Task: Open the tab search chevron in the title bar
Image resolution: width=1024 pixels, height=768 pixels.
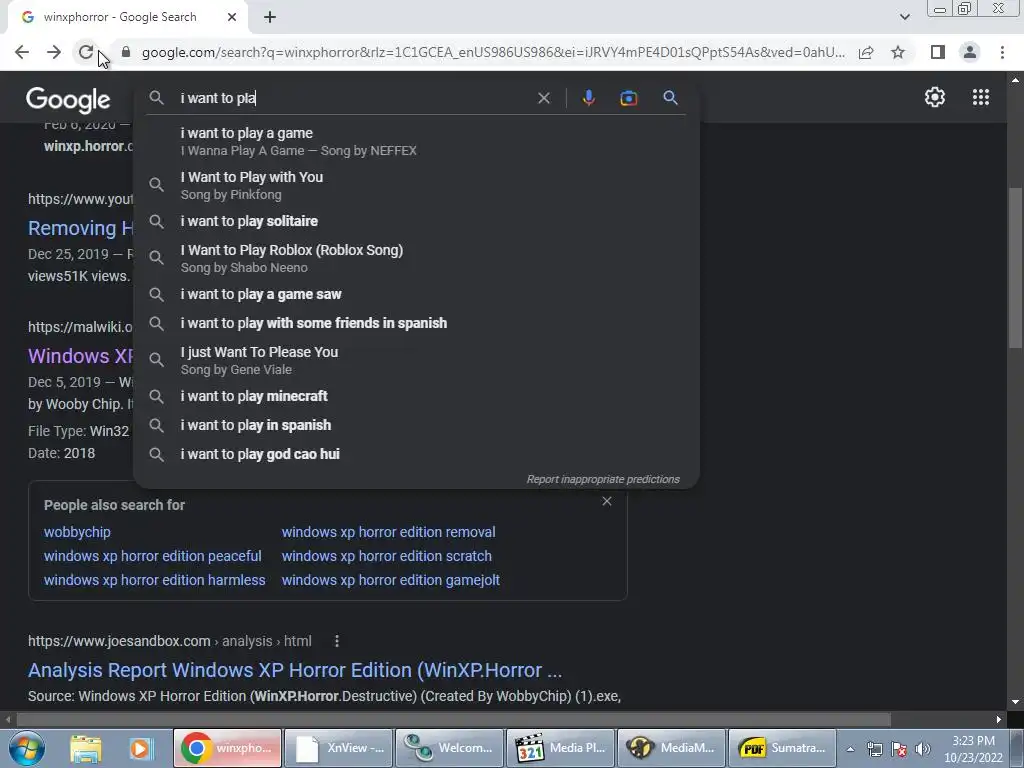Action: [904, 17]
